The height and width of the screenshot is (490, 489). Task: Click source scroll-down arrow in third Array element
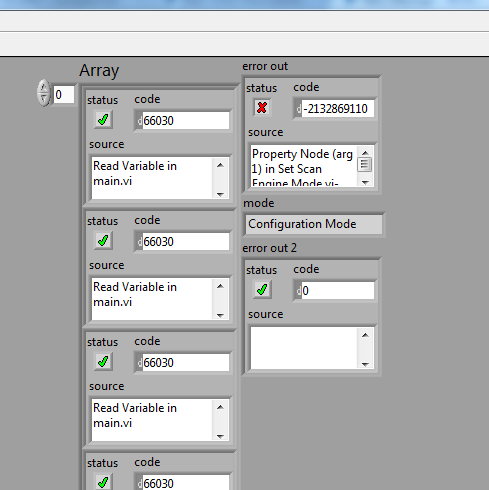pos(220,436)
